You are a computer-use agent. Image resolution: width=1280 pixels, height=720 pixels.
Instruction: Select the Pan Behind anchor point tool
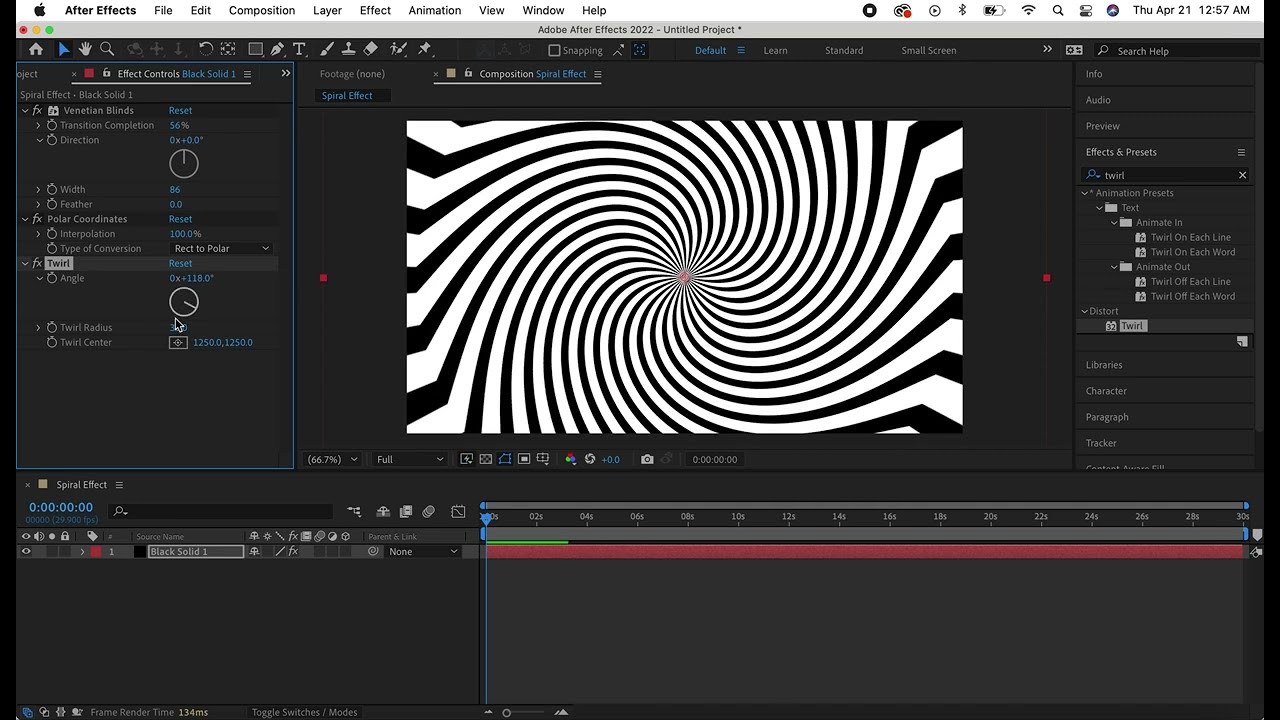click(228, 49)
